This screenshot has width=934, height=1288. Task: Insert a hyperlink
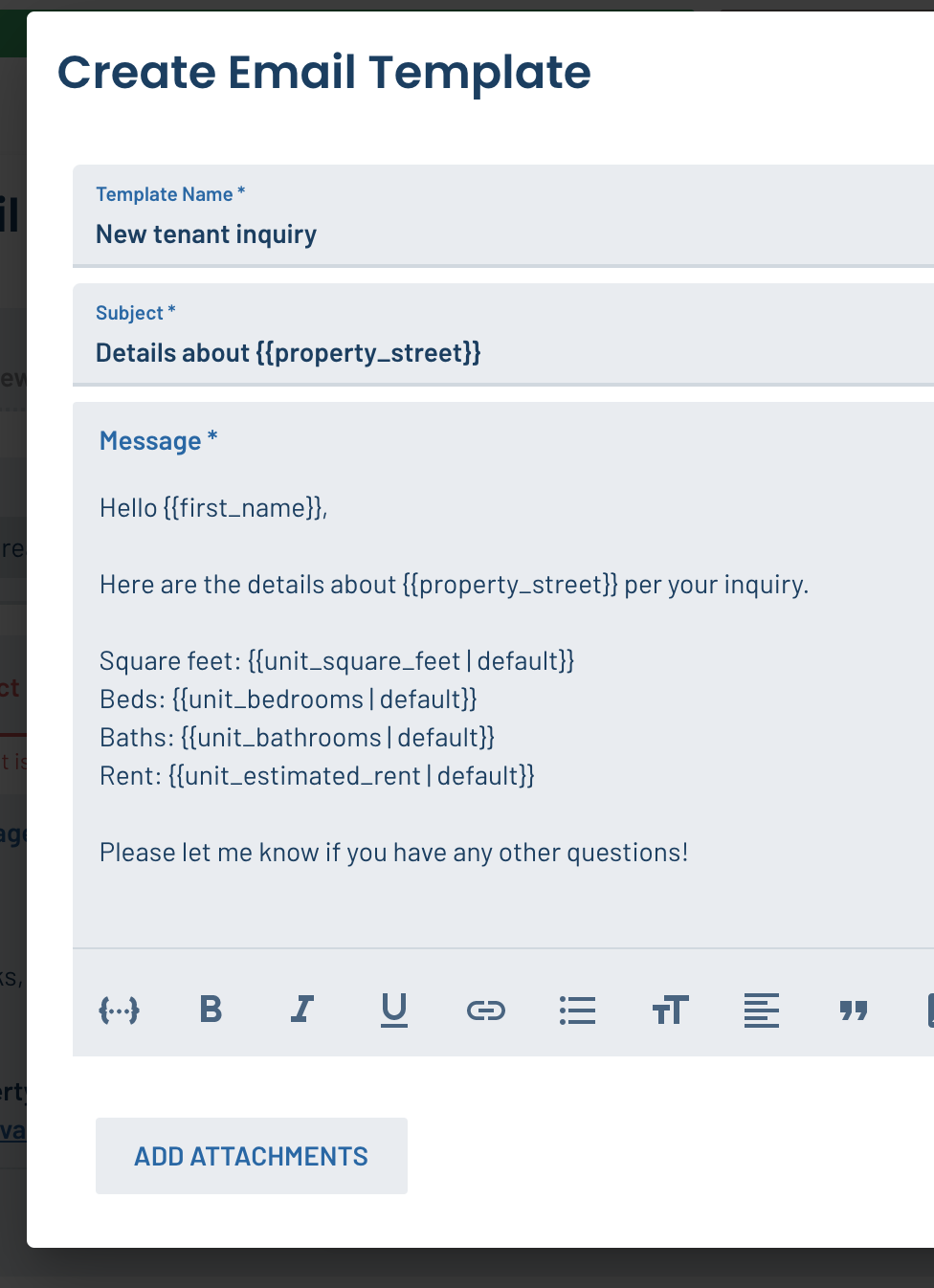[x=486, y=1010]
